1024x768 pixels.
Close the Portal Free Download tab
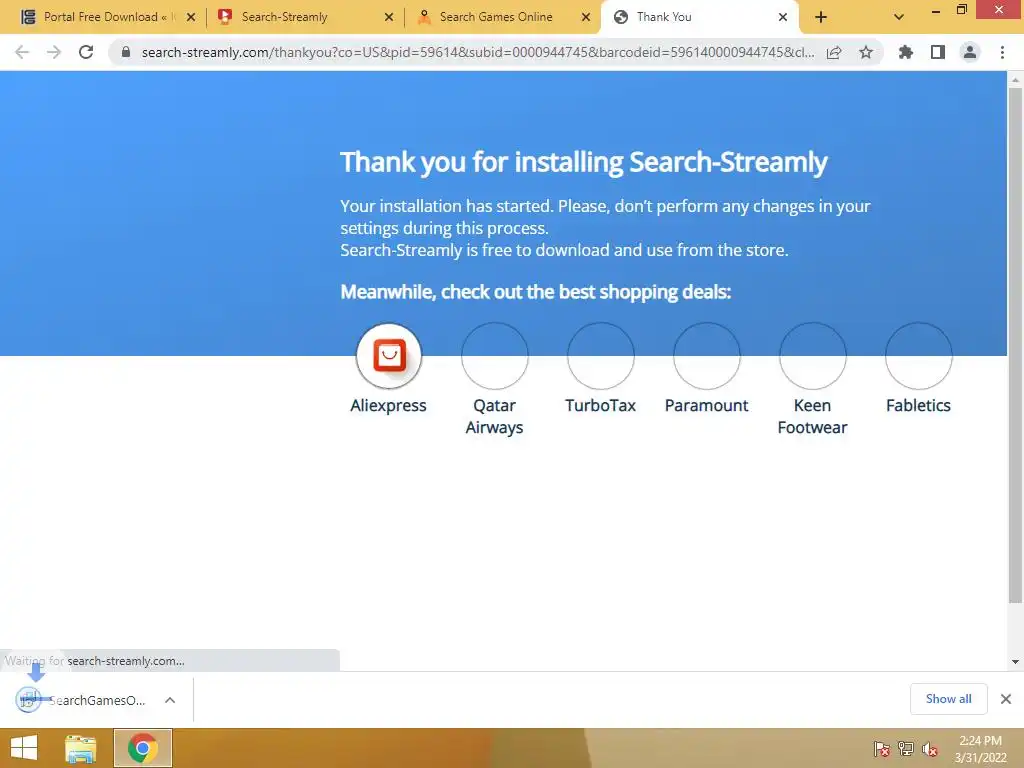pyautogui.click(x=191, y=18)
